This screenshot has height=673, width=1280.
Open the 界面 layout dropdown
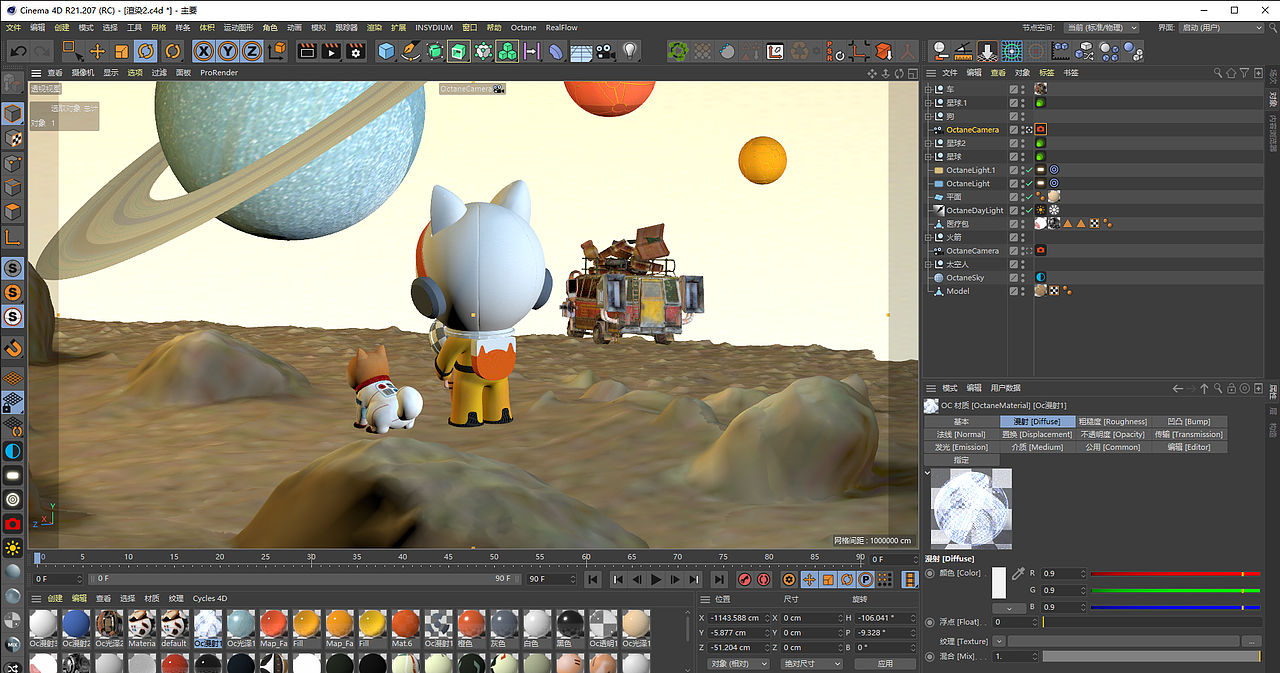[x=1221, y=28]
